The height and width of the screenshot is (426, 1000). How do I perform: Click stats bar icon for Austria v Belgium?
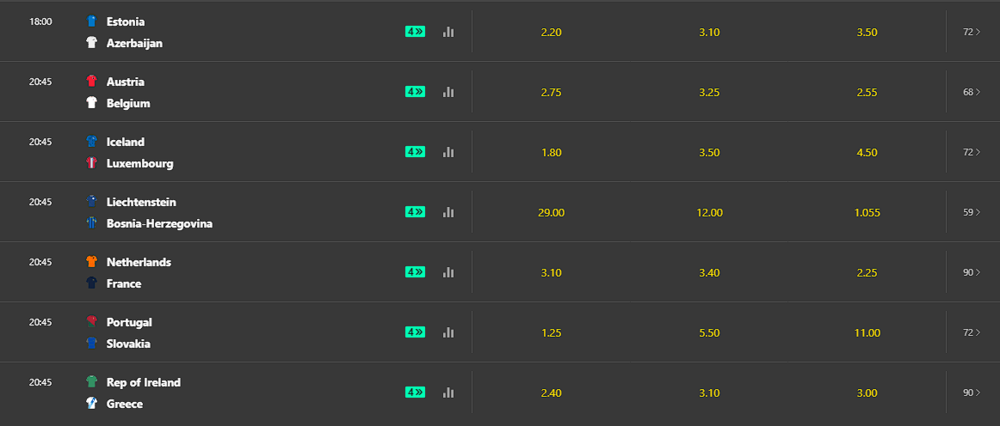click(x=448, y=92)
